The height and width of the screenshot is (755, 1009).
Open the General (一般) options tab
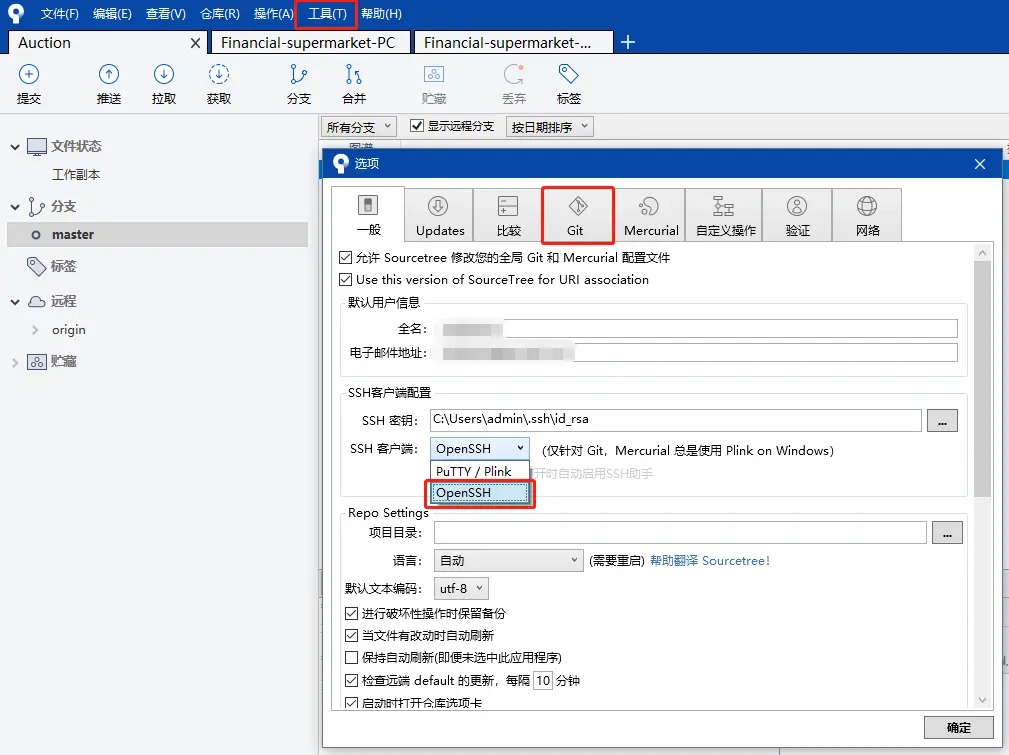(x=368, y=214)
